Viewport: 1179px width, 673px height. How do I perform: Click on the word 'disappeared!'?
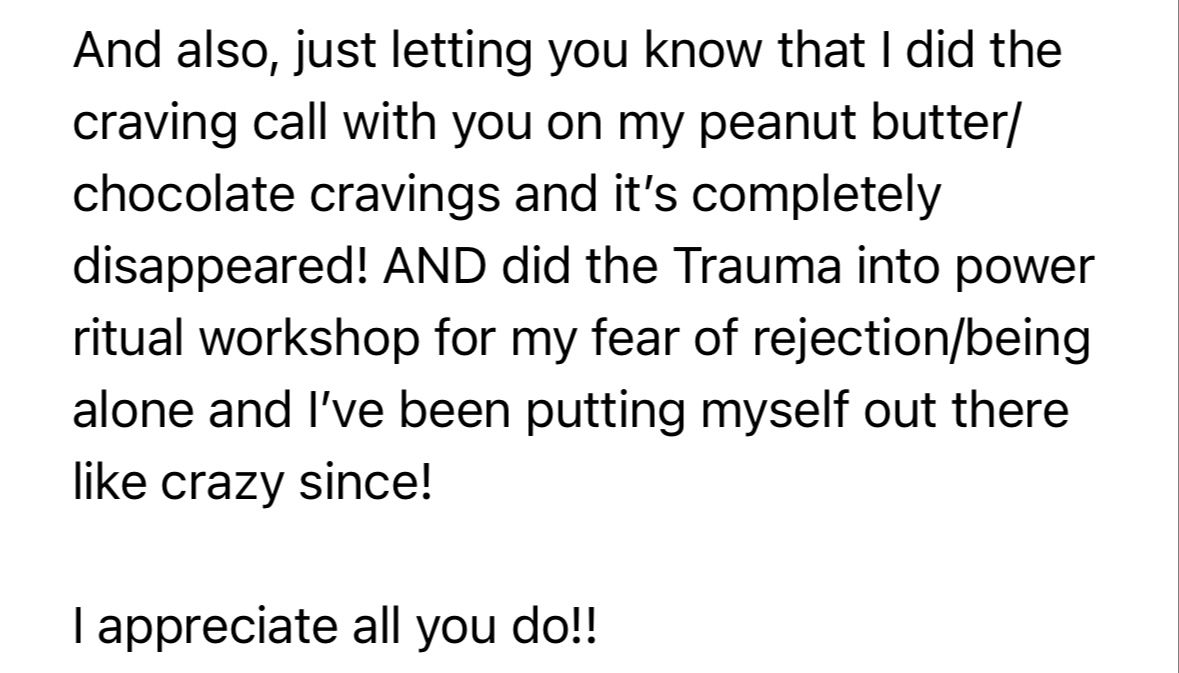pyautogui.click(x=221, y=266)
